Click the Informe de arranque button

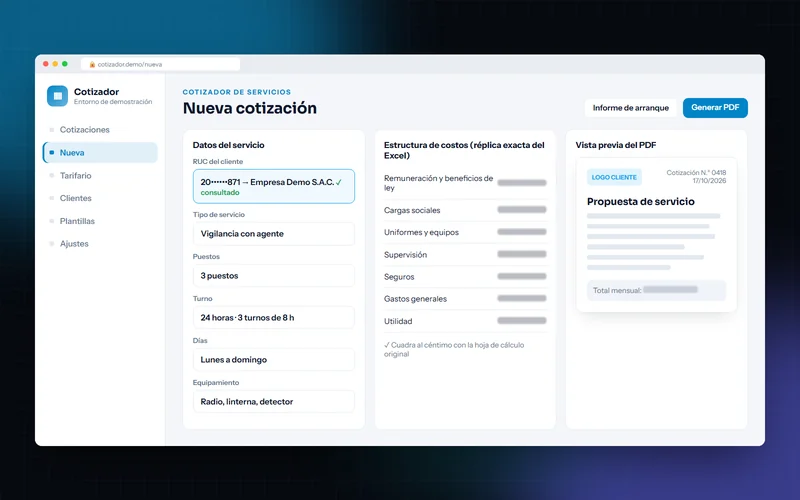pyautogui.click(x=631, y=108)
